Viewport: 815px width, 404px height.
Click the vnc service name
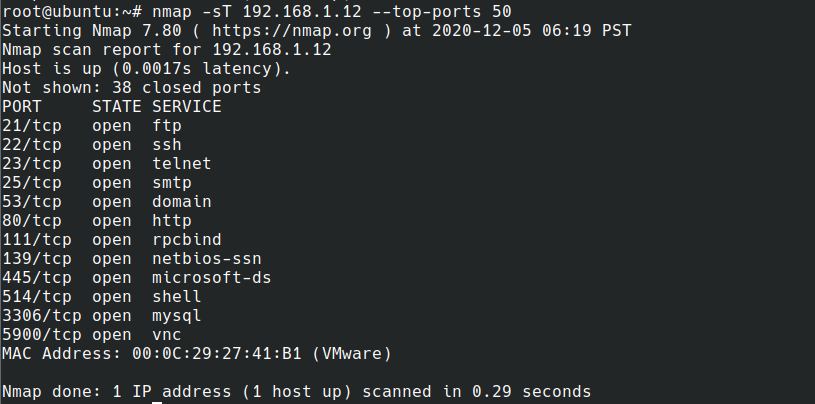(x=166, y=335)
